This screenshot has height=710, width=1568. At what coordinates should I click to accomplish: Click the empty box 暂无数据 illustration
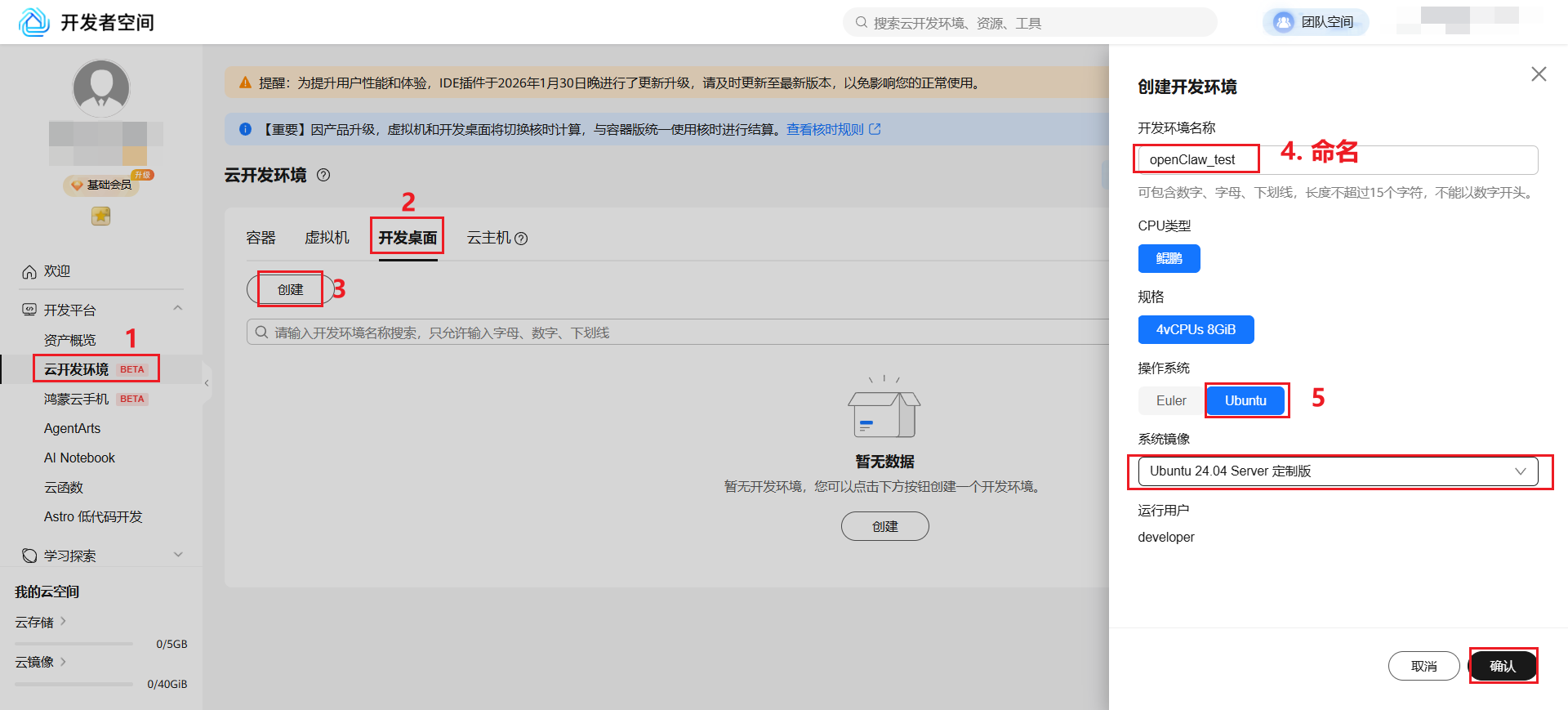pos(884,407)
